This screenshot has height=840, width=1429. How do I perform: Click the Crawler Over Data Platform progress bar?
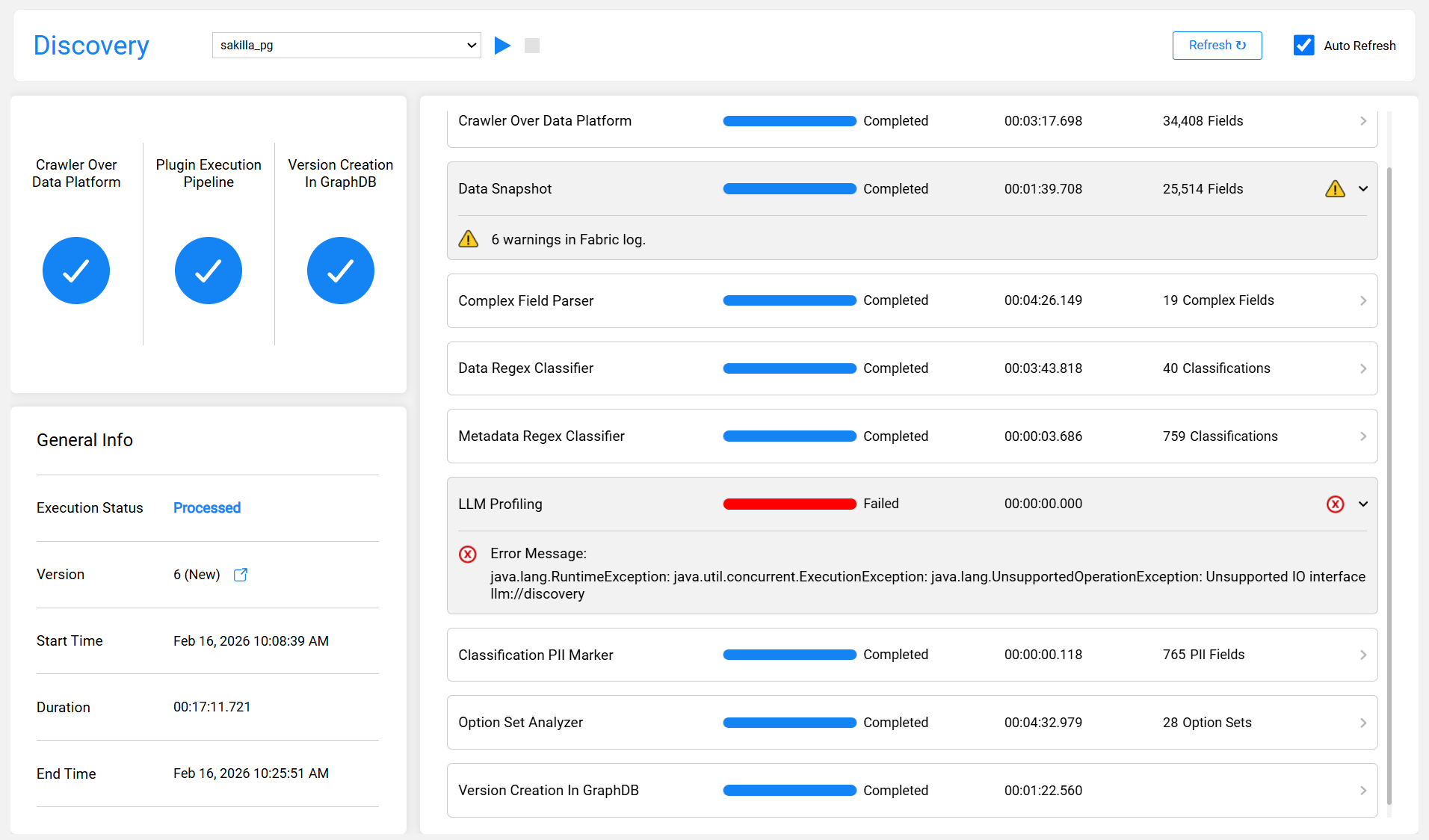[x=790, y=121]
